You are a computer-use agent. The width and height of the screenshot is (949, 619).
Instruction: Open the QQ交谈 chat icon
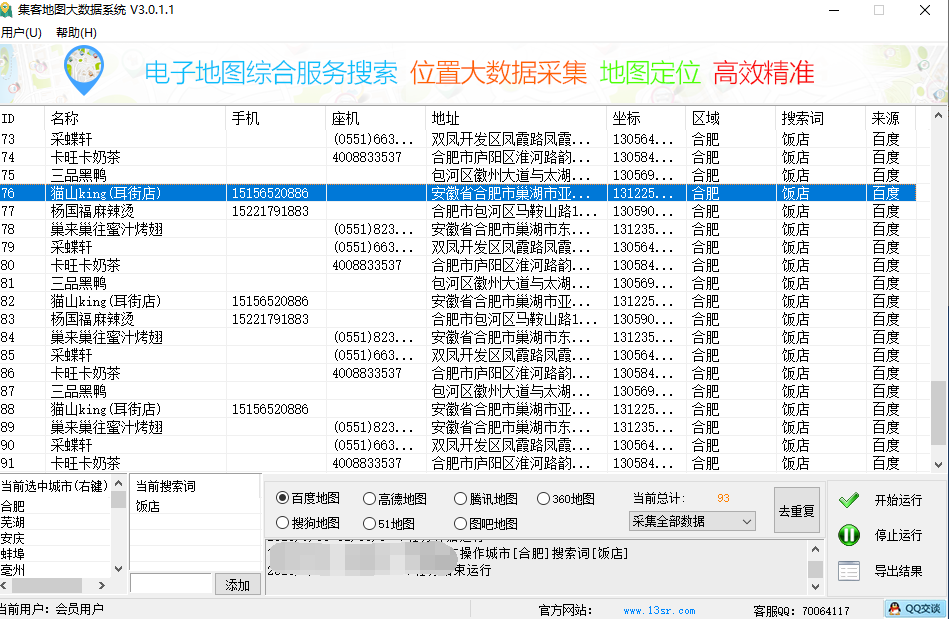(913, 607)
